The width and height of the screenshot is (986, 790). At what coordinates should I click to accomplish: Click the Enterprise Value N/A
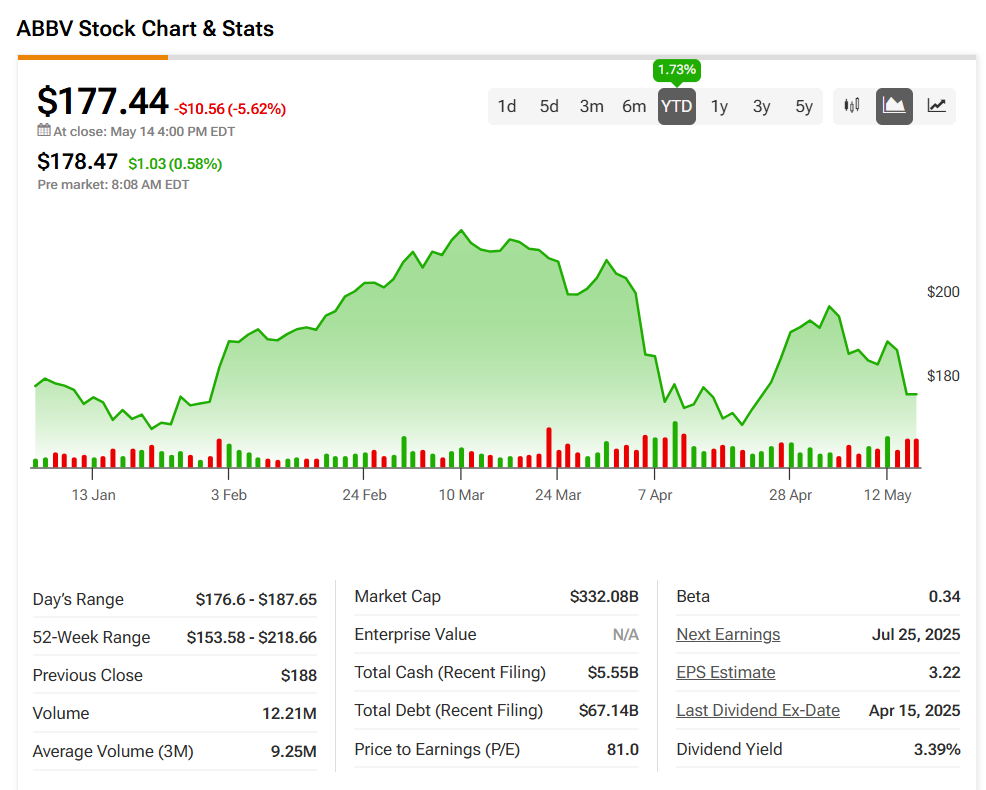click(626, 635)
